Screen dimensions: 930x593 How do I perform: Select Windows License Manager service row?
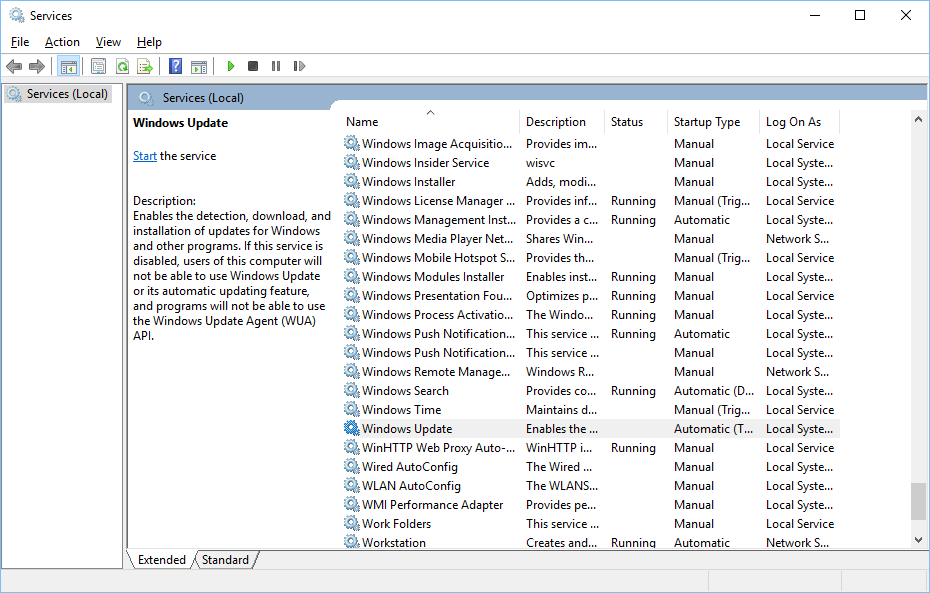591,200
